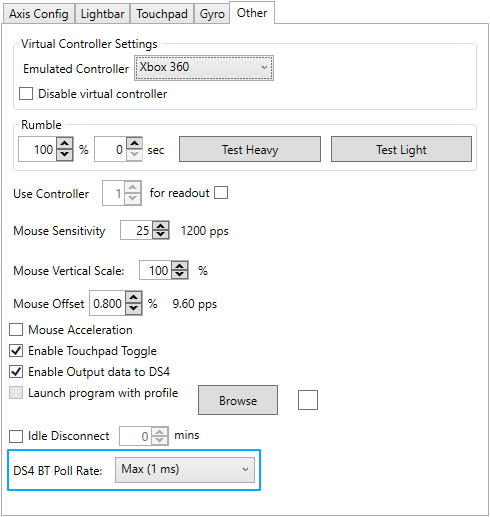Uncheck Enable Touchpad Toggle
Image resolution: width=490 pixels, height=517 pixels.
coord(16,351)
